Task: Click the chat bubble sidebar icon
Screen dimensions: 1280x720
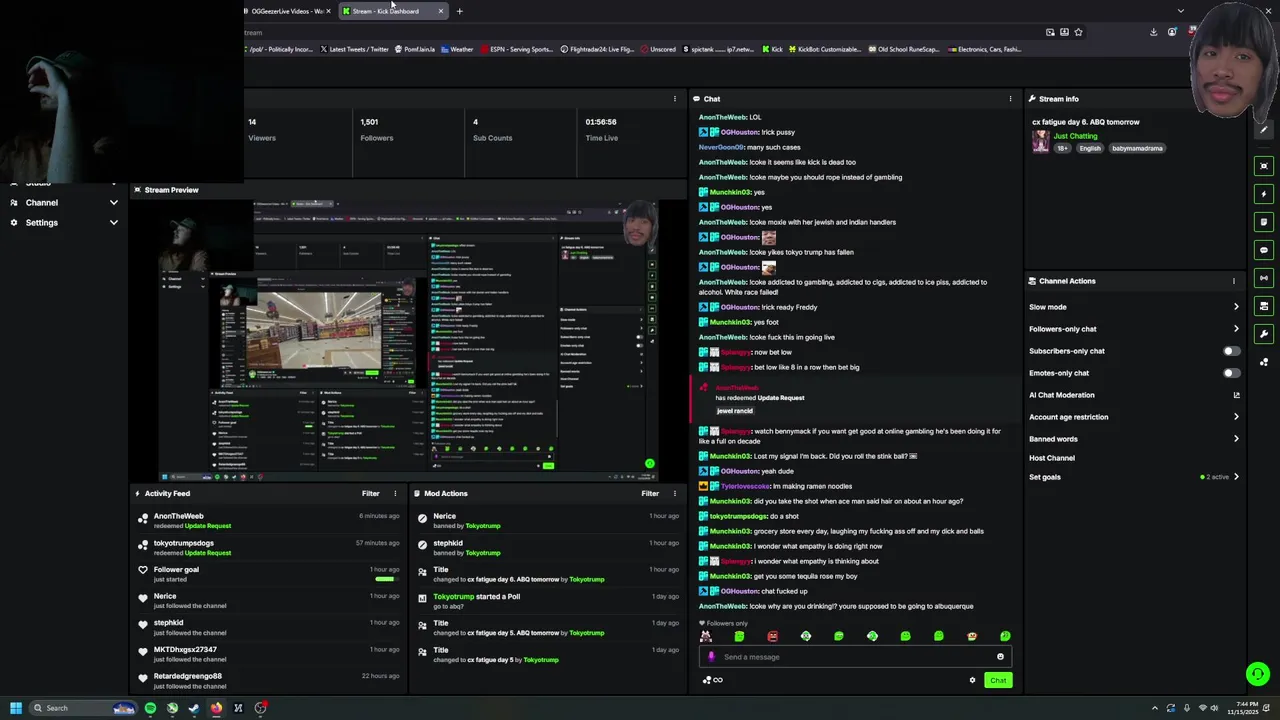Action: (x=1264, y=250)
